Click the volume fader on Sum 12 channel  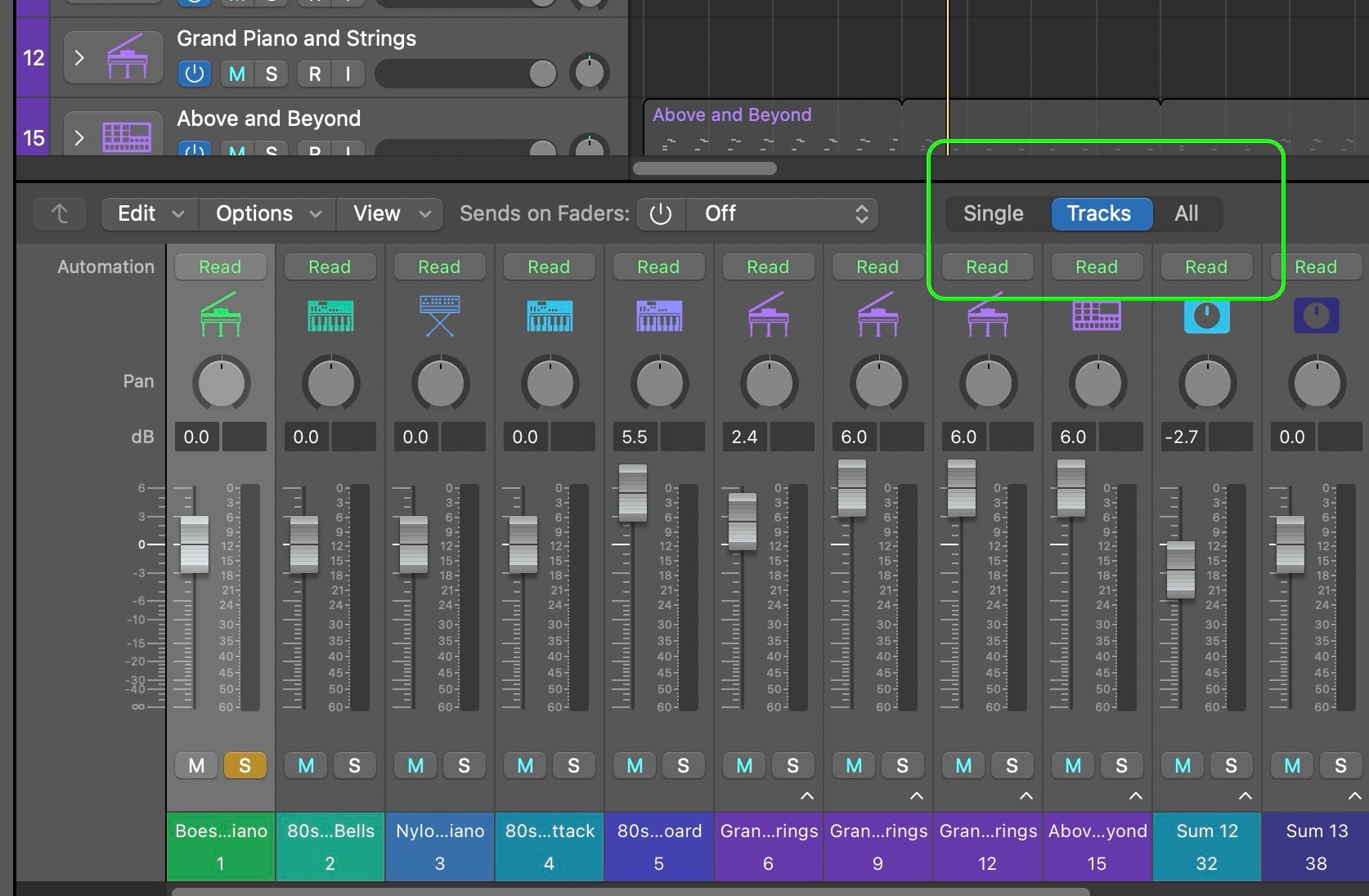point(1180,569)
